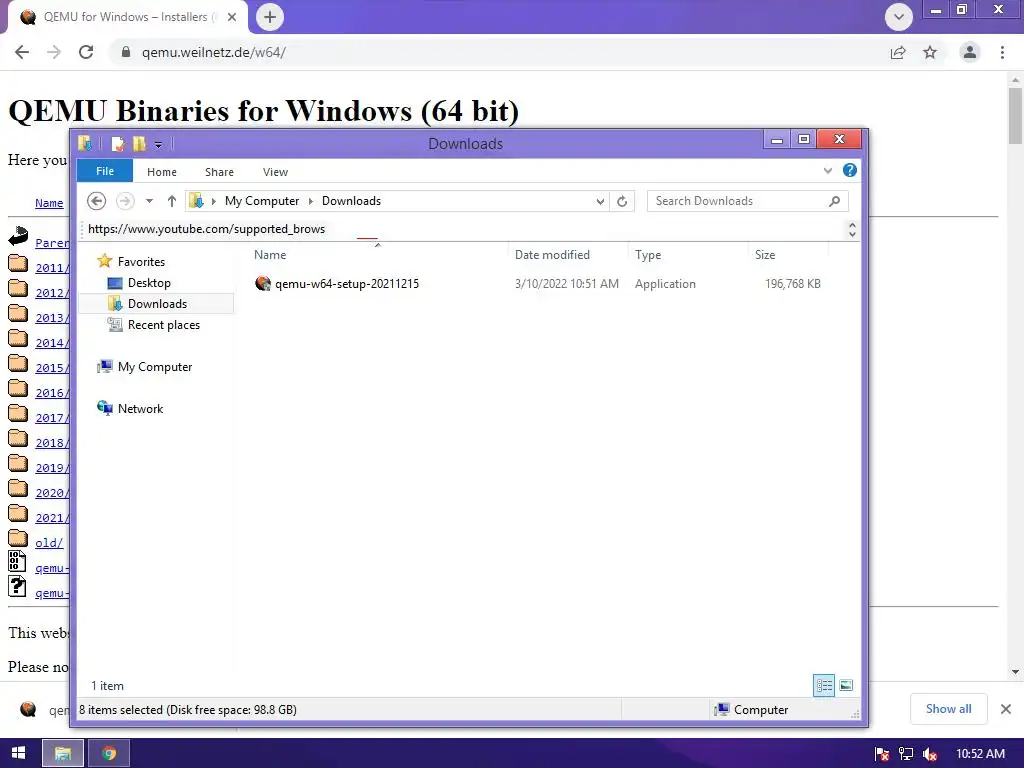Reload the QEMU page in Chrome
The height and width of the screenshot is (768, 1024).
point(86,52)
